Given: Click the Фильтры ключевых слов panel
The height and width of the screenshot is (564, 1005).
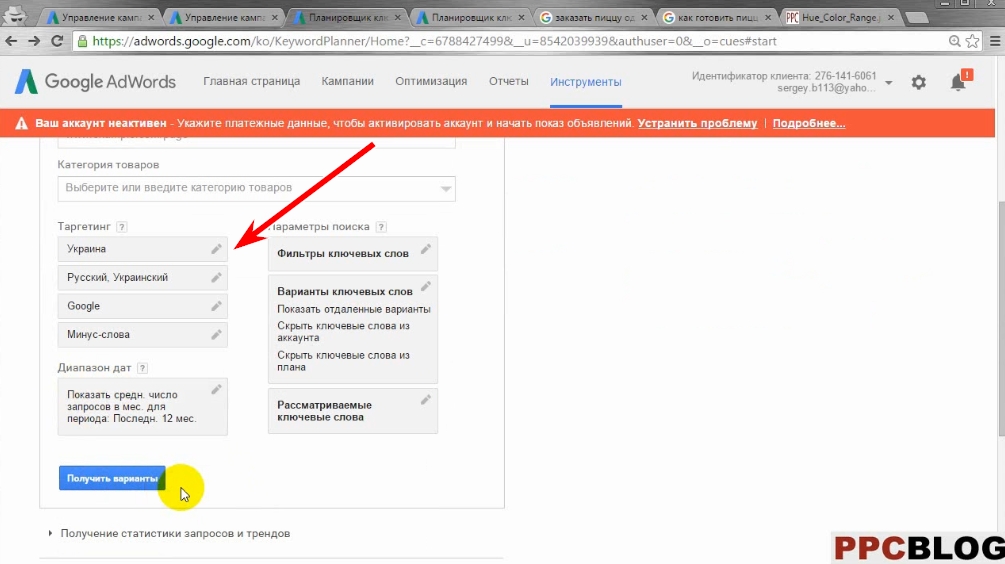Looking at the screenshot, I should [x=353, y=254].
